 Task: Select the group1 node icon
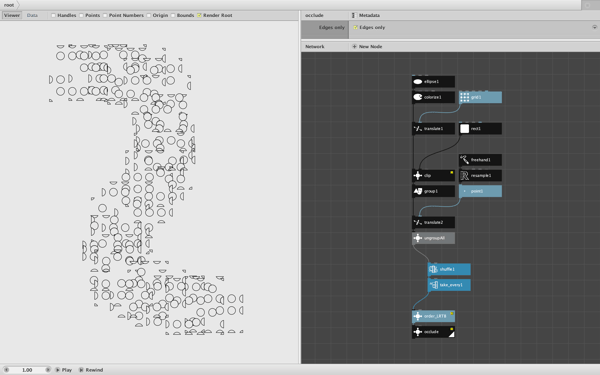pyautogui.click(x=417, y=191)
